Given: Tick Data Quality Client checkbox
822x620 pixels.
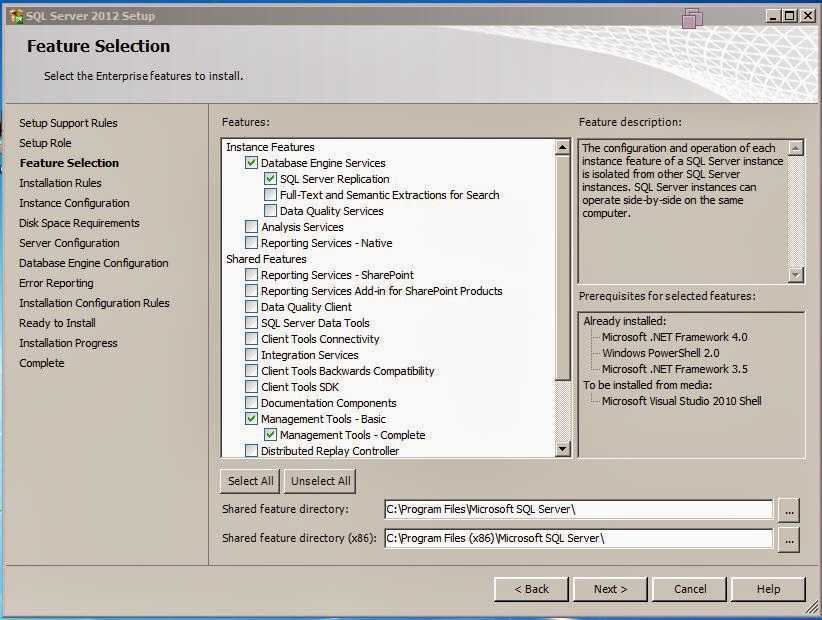Looking at the screenshot, I should pos(251,307).
